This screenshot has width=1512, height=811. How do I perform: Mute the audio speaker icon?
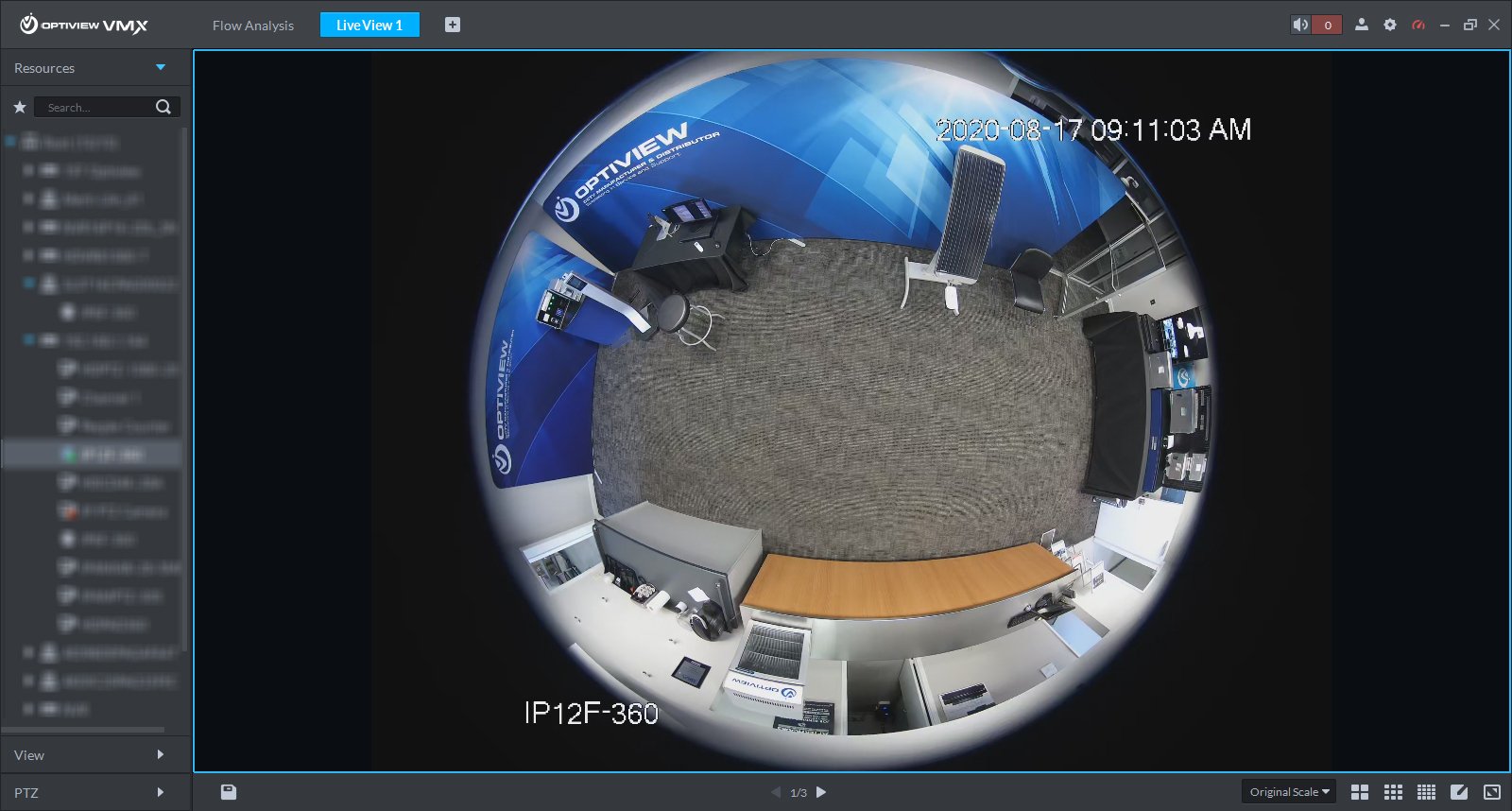click(1301, 25)
